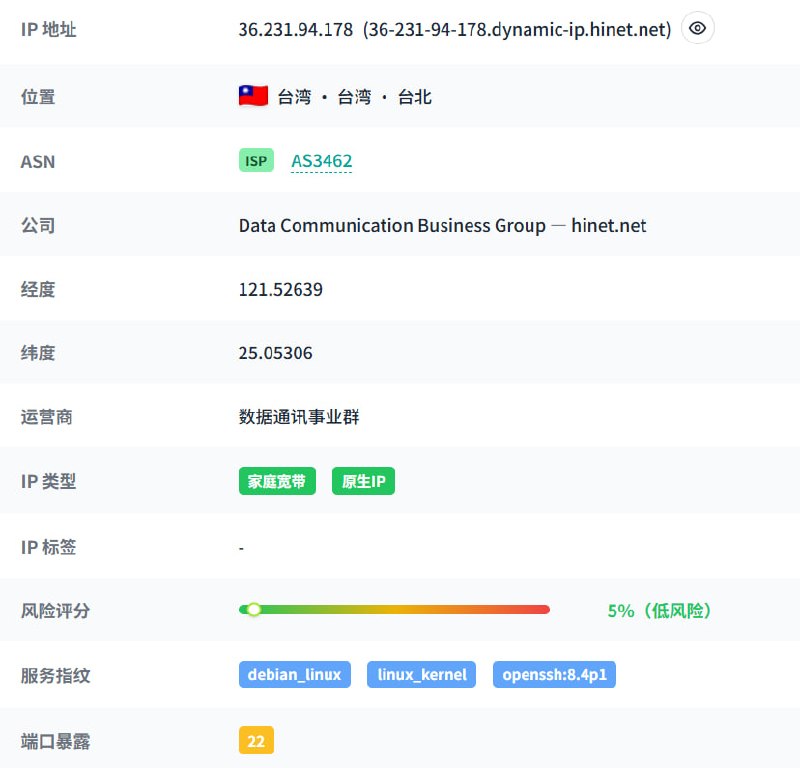Click the hostname dynamic-ip.hinet.net text
Viewport: 800px width, 768px height.
(517, 30)
